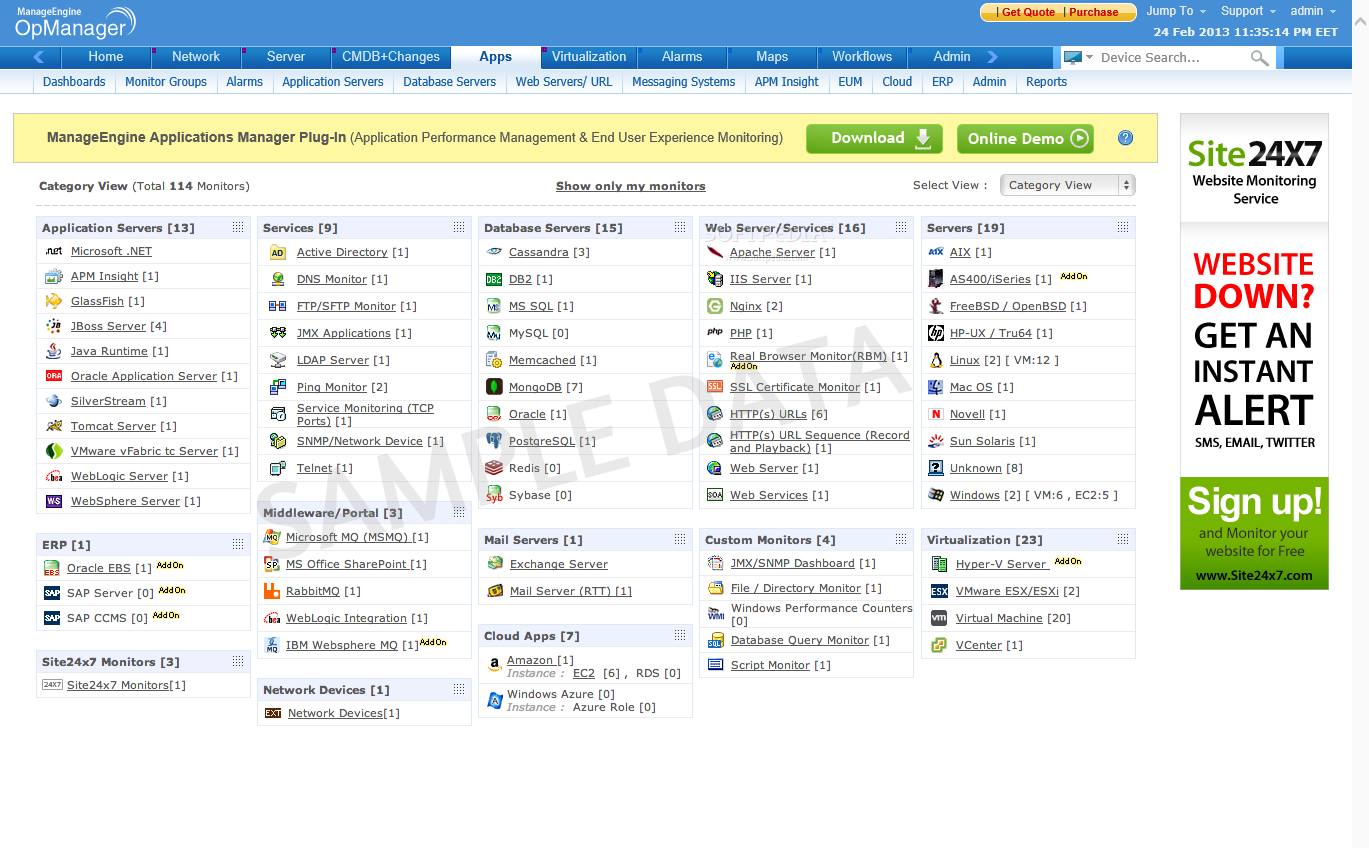1369x848 pixels.
Task: Open the Site24x7 Monitors link
Action: coord(118,685)
